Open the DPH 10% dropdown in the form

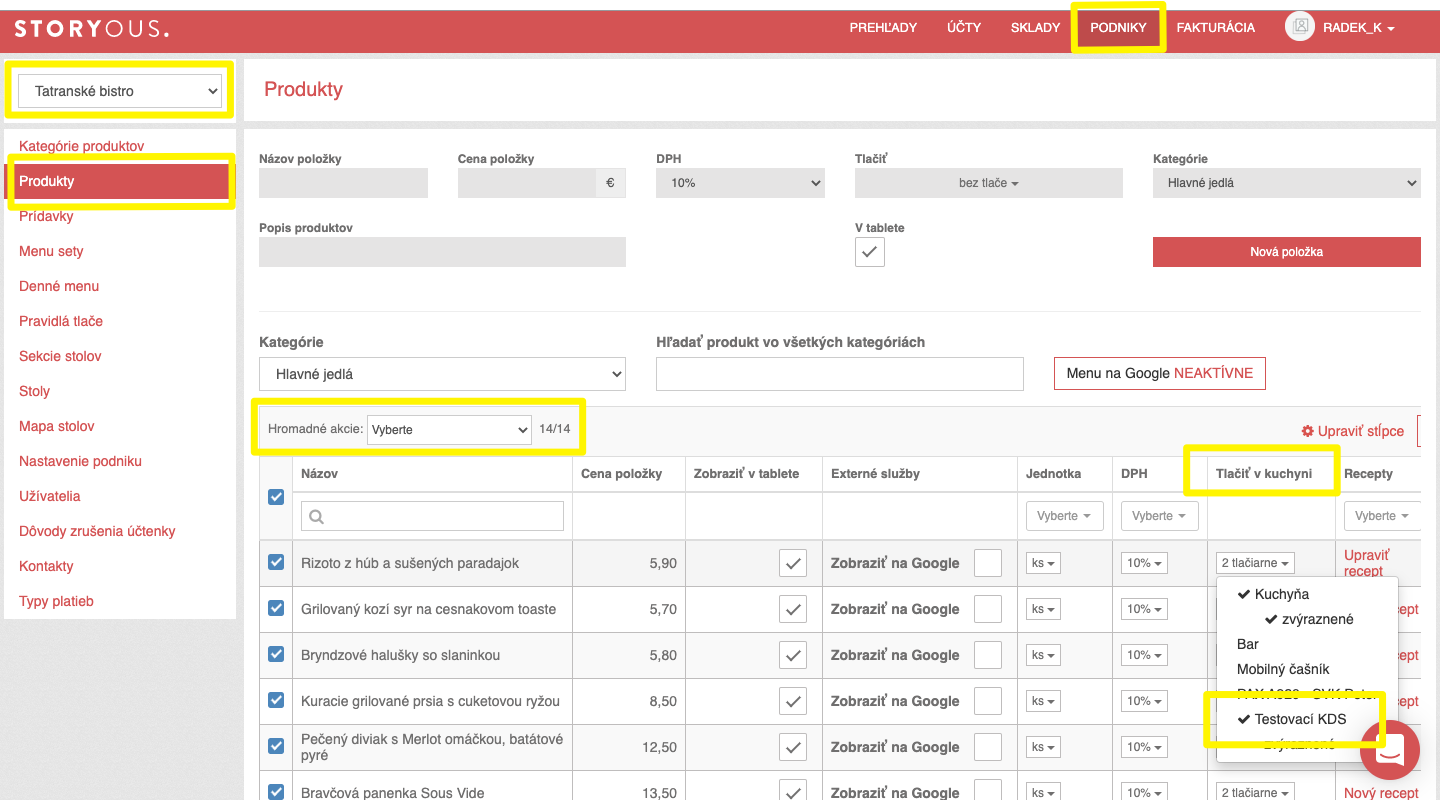coord(741,183)
